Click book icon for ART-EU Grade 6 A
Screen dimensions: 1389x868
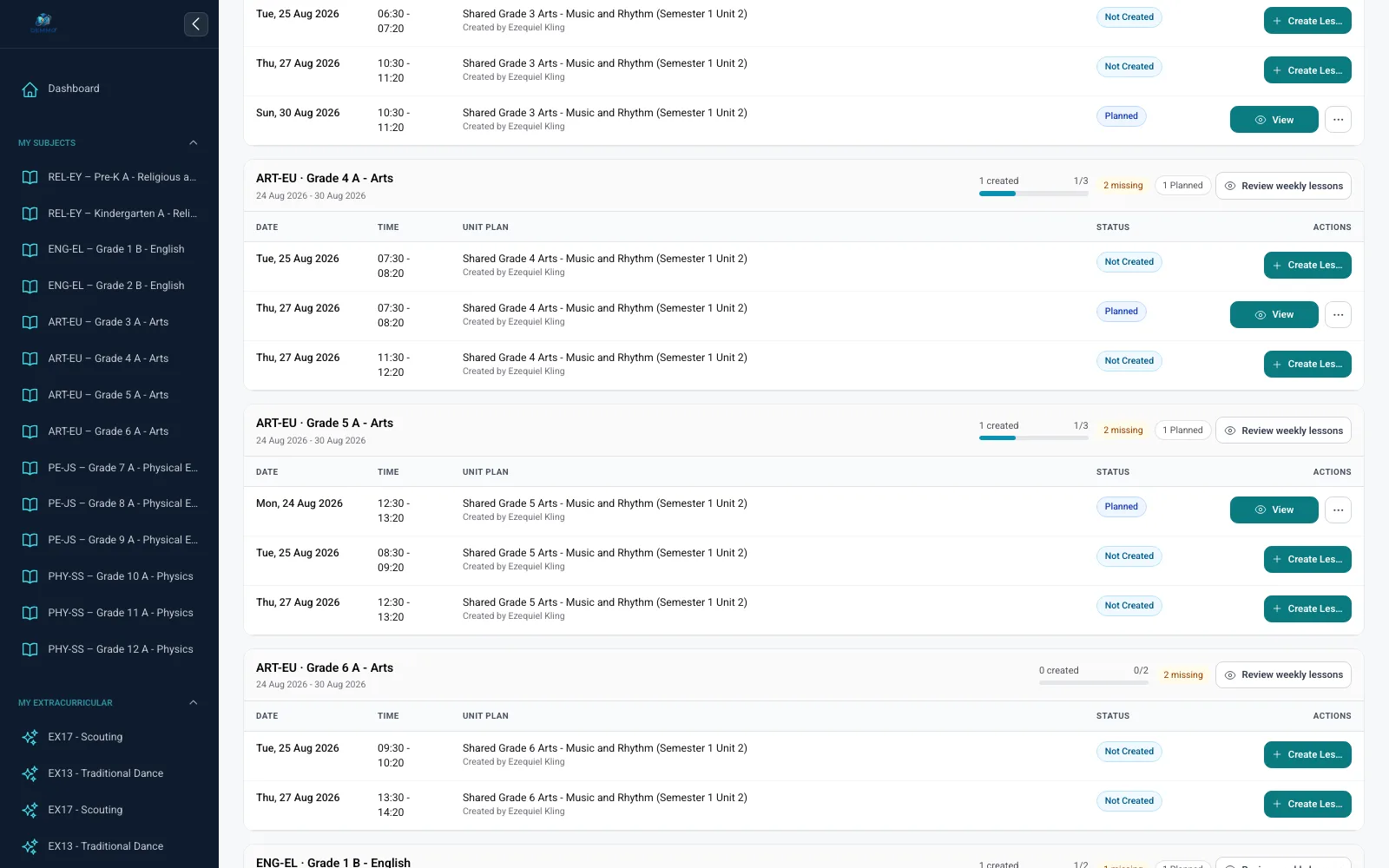[x=30, y=431]
